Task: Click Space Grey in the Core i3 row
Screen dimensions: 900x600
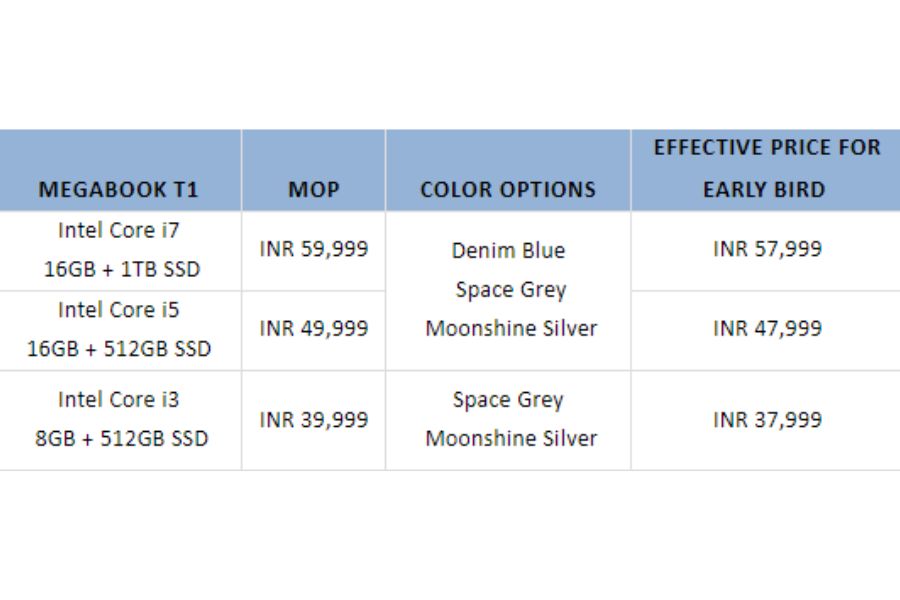Action: (508, 400)
